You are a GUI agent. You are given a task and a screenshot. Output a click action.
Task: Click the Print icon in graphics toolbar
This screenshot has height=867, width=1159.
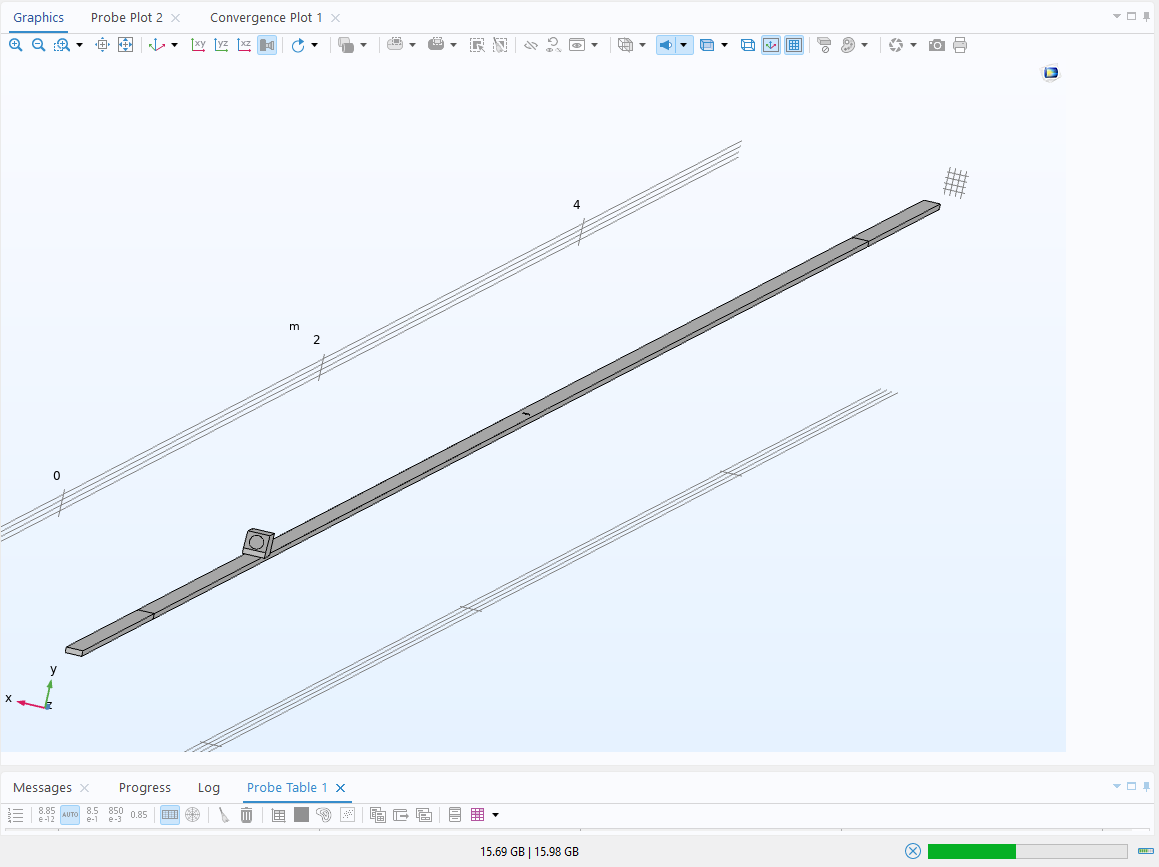(960, 45)
